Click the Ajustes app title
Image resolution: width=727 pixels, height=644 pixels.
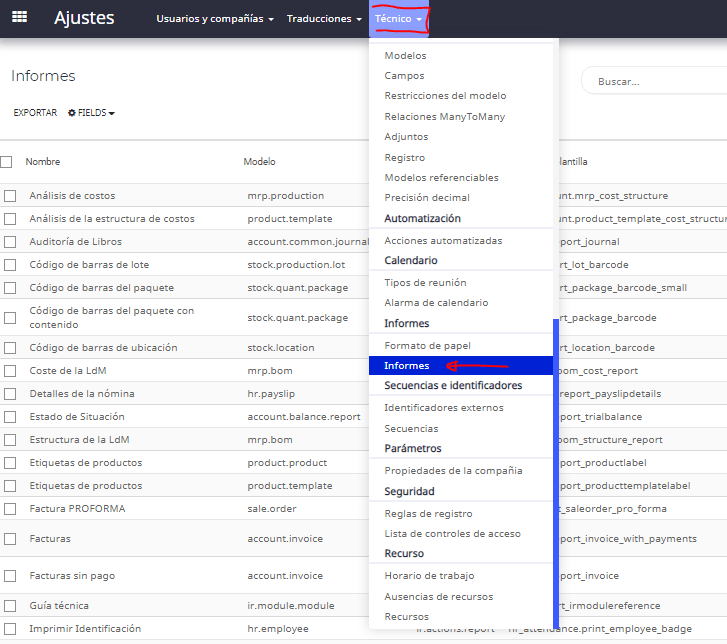[x=84, y=18]
